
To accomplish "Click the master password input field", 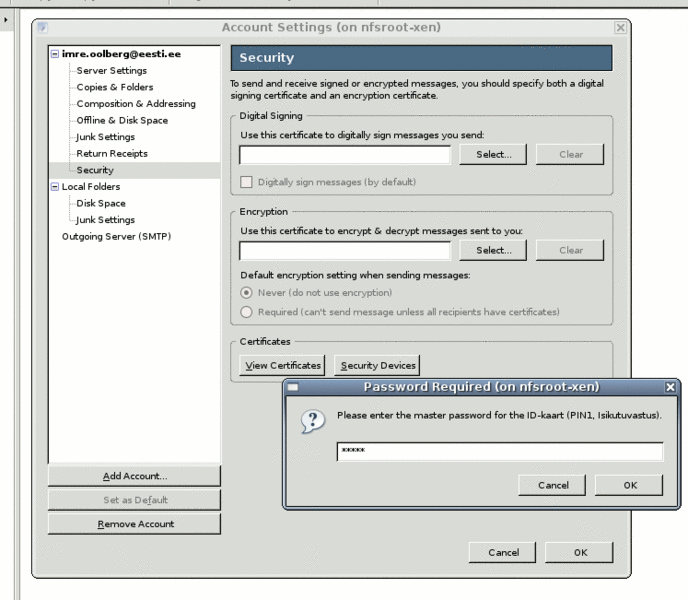I will (x=499, y=452).
